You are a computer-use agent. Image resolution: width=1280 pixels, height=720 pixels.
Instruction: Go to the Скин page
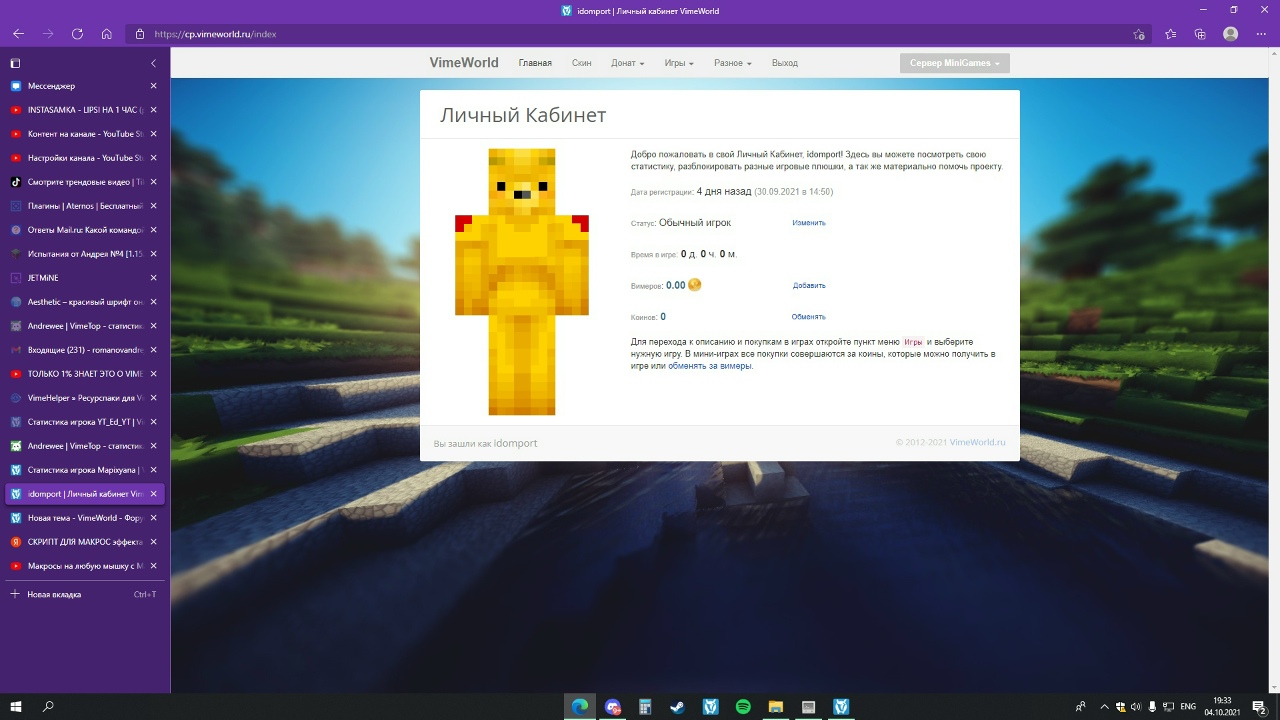click(581, 63)
